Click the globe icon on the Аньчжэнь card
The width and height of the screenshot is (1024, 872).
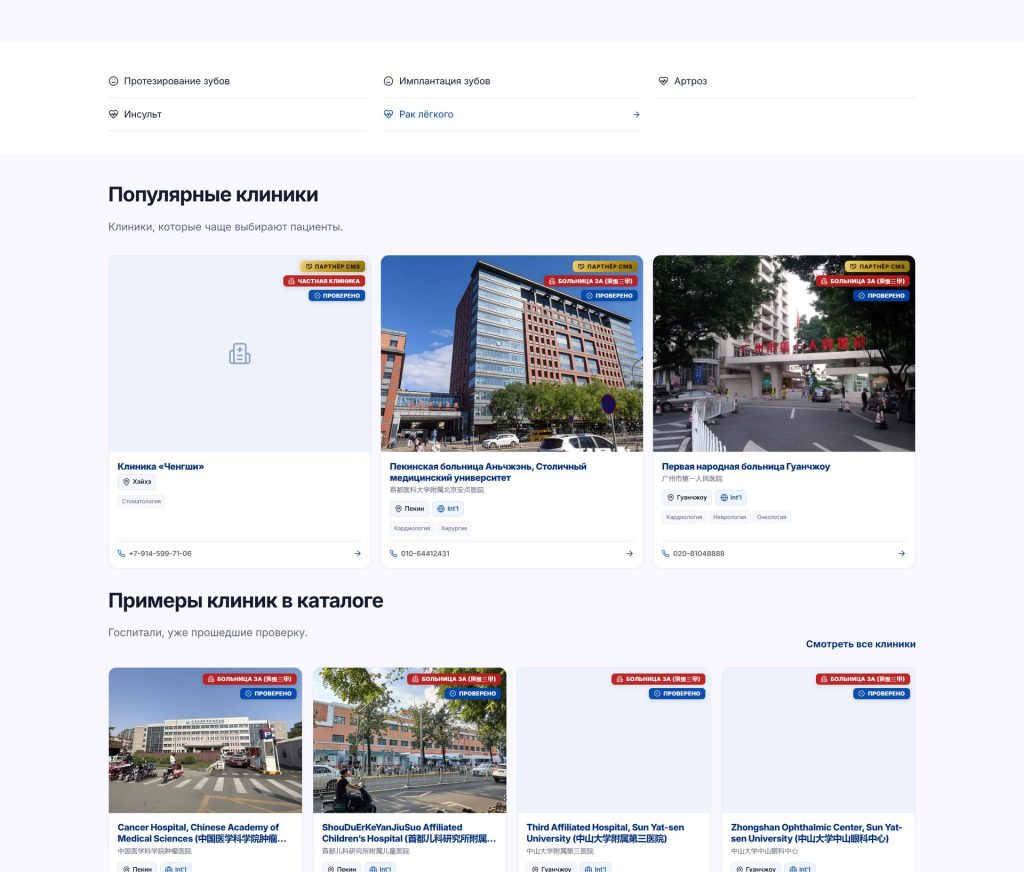tap(440, 509)
